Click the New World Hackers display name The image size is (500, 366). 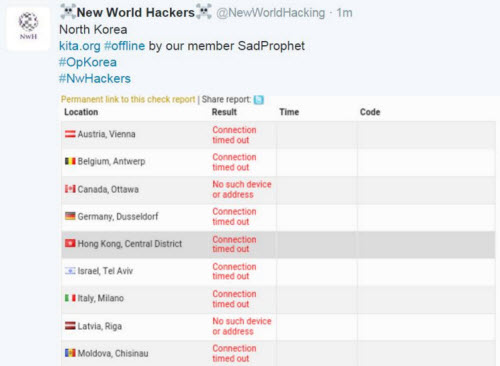click(x=135, y=12)
